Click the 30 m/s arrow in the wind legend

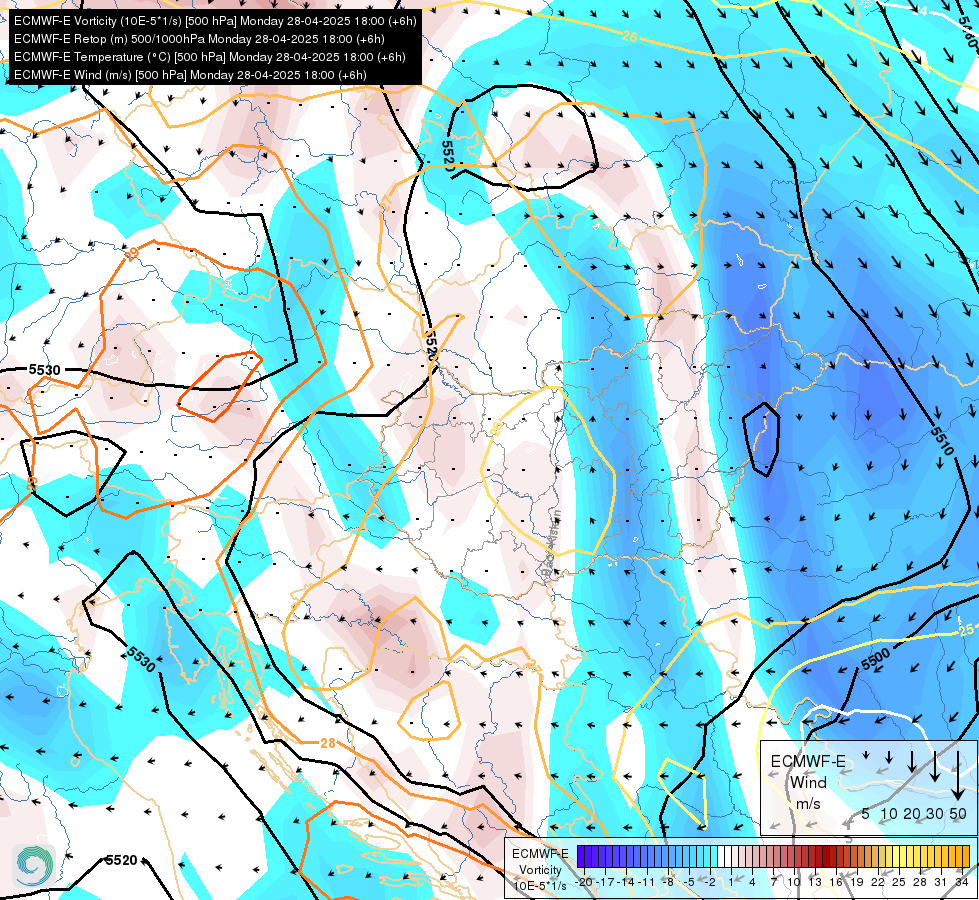tap(935, 766)
